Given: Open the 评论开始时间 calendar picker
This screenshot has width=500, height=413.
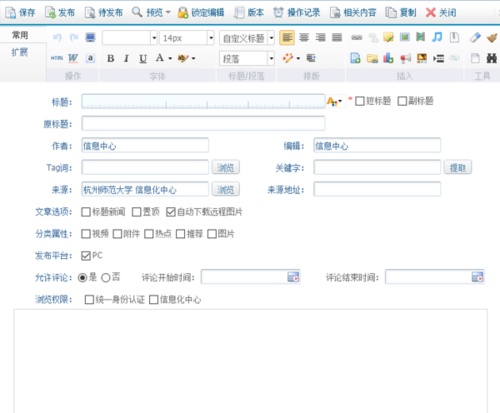Looking at the screenshot, I should coord(293,277).
